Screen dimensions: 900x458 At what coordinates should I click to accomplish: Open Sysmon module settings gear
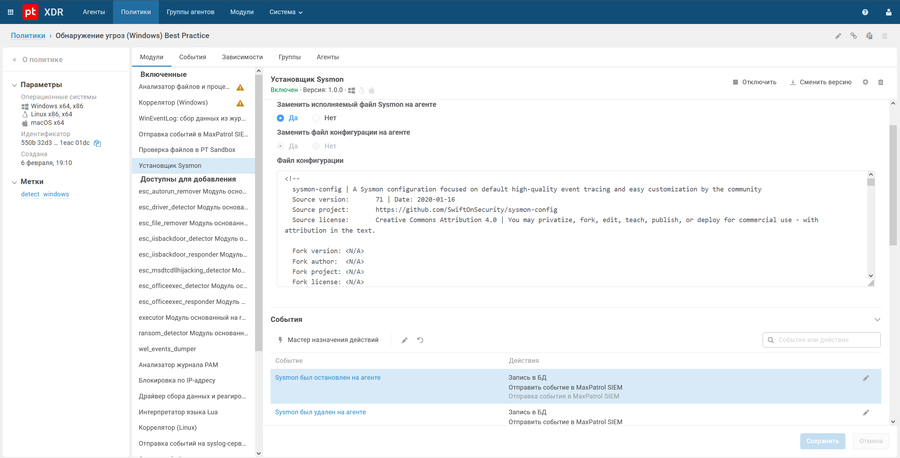(866, 82)
